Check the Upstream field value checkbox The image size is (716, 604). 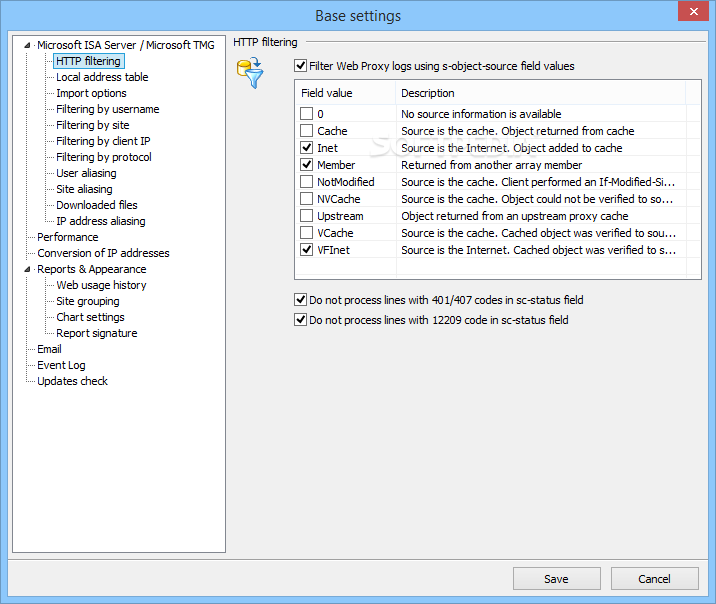pos(306,215)
